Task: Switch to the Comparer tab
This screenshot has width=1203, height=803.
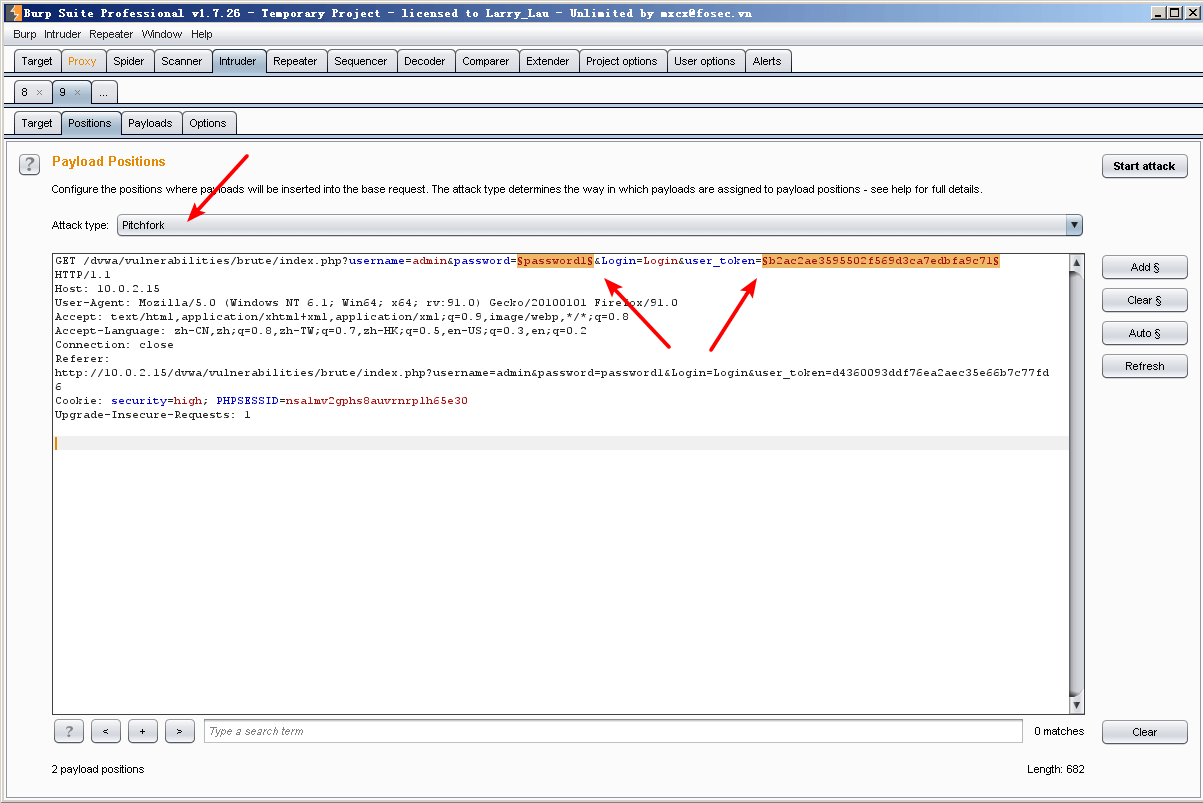Action: pyautogui.click(x=486, y=61)
